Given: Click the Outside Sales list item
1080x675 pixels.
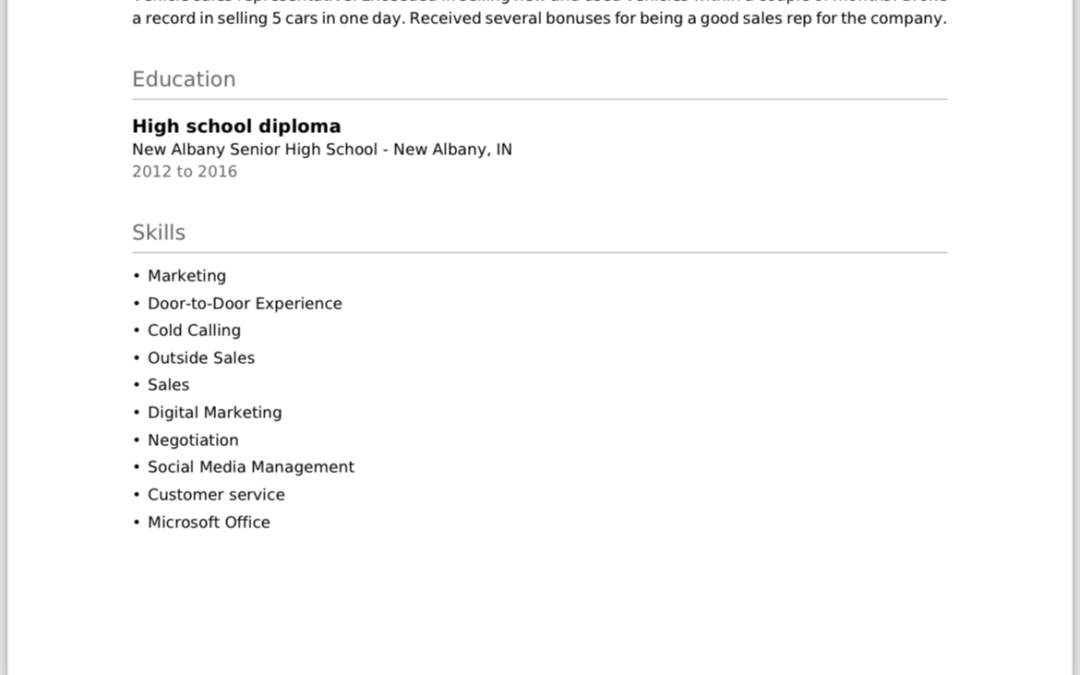Looking at the screenshot, I should pos(201,357).
